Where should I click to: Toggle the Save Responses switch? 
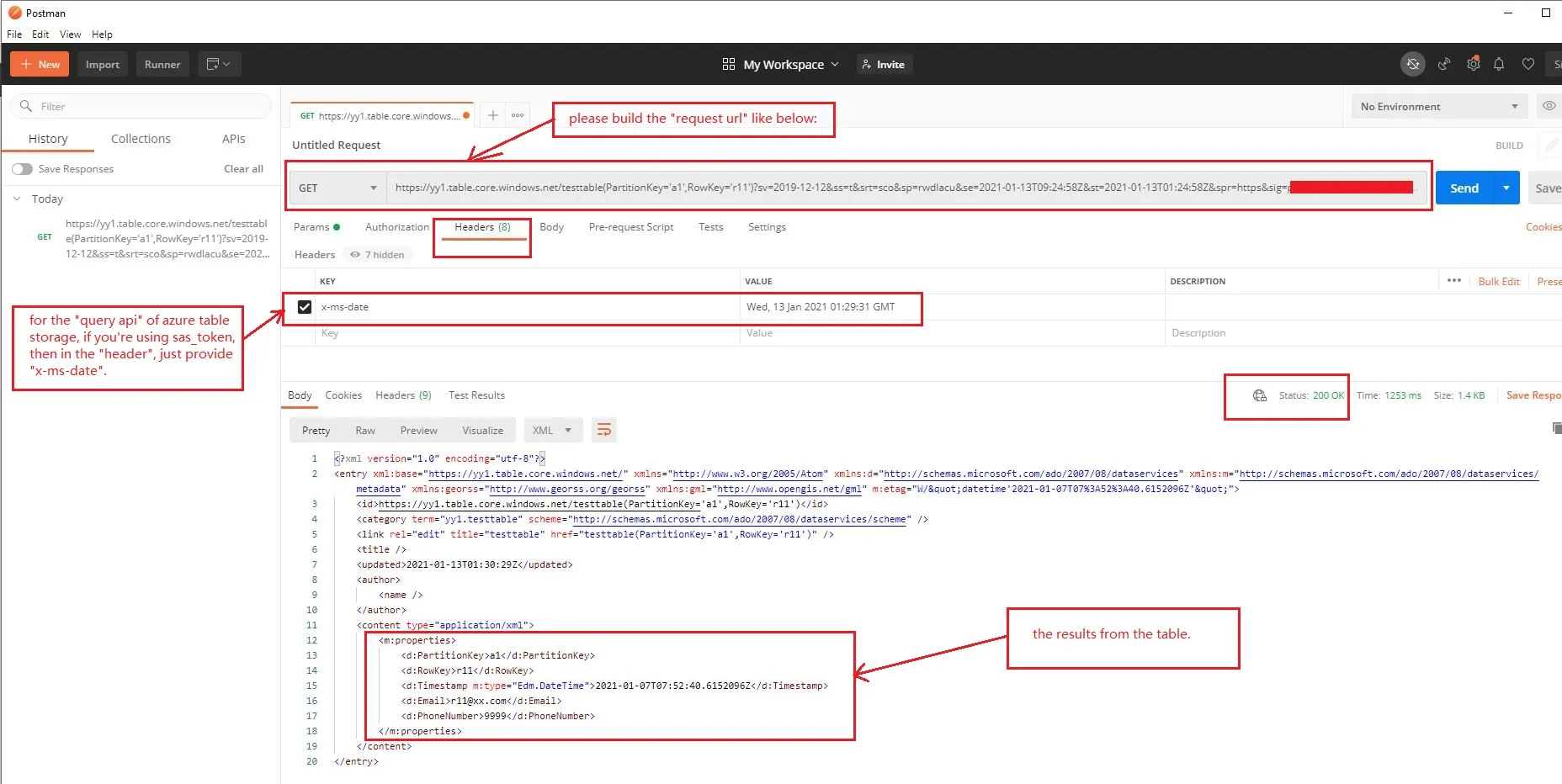coord(22,168)
